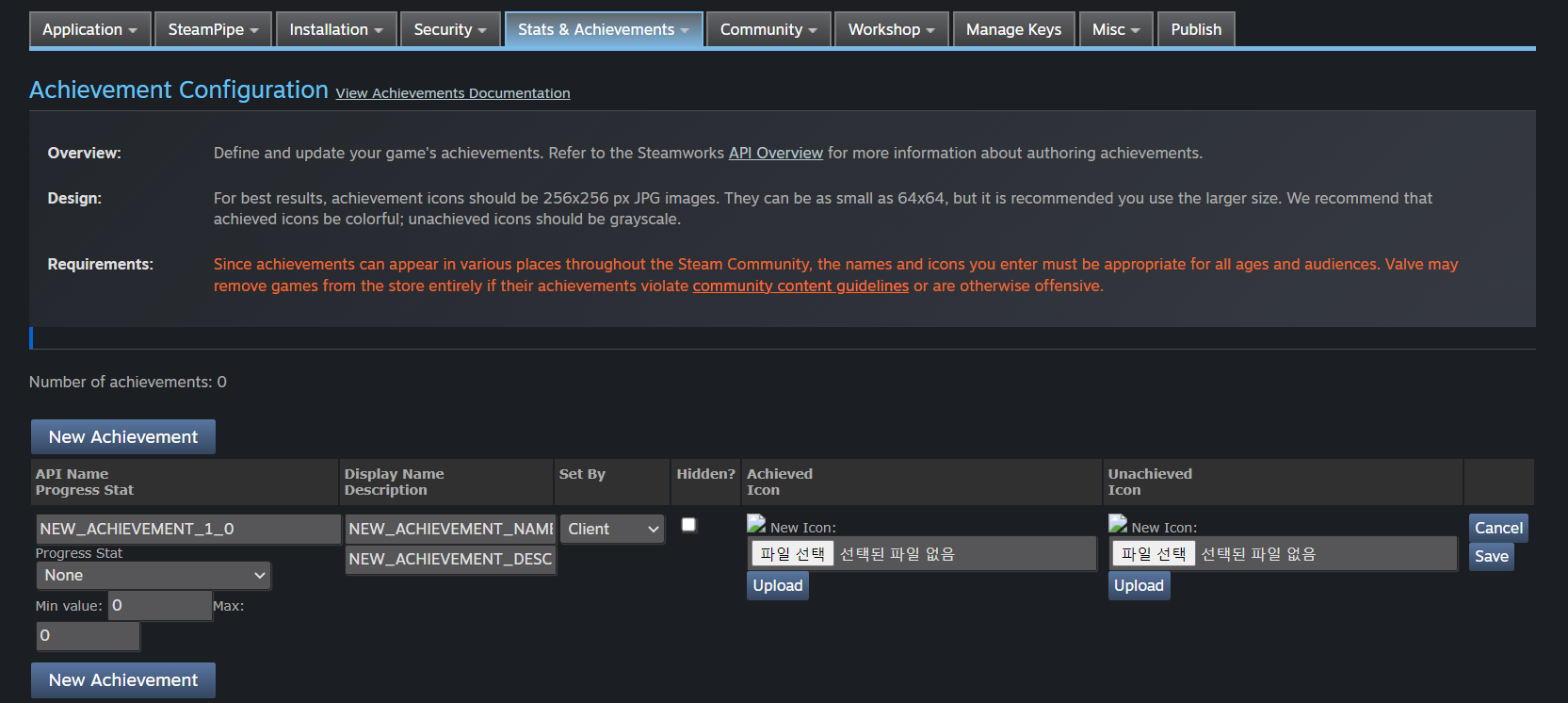Screen dimensions: 1568x703
Task: Open the Progress Stat None dropdown
Action: [x=154, y=575]
